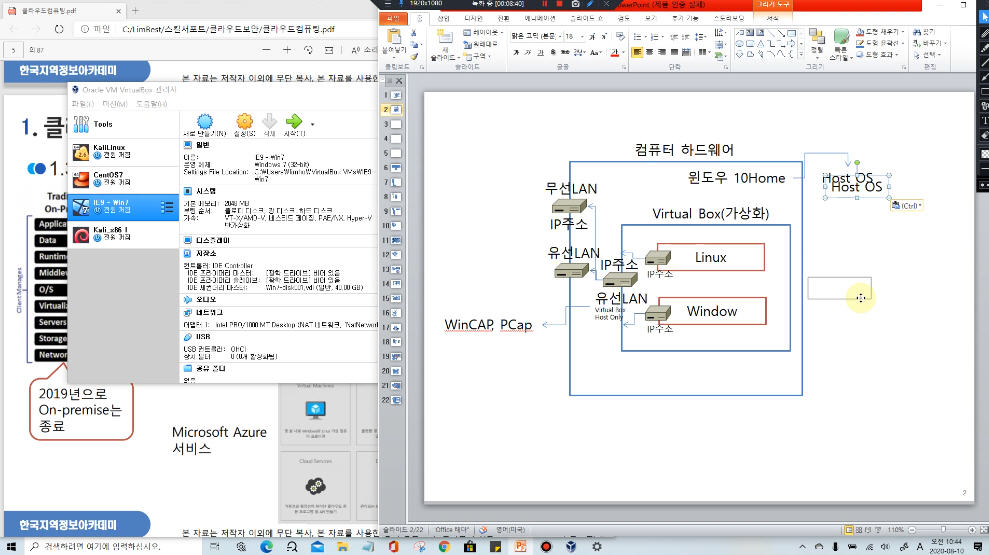This screenshot has height=555, width=989.
Task: Click the Stop recording red square button
Action: coord(558,4)
